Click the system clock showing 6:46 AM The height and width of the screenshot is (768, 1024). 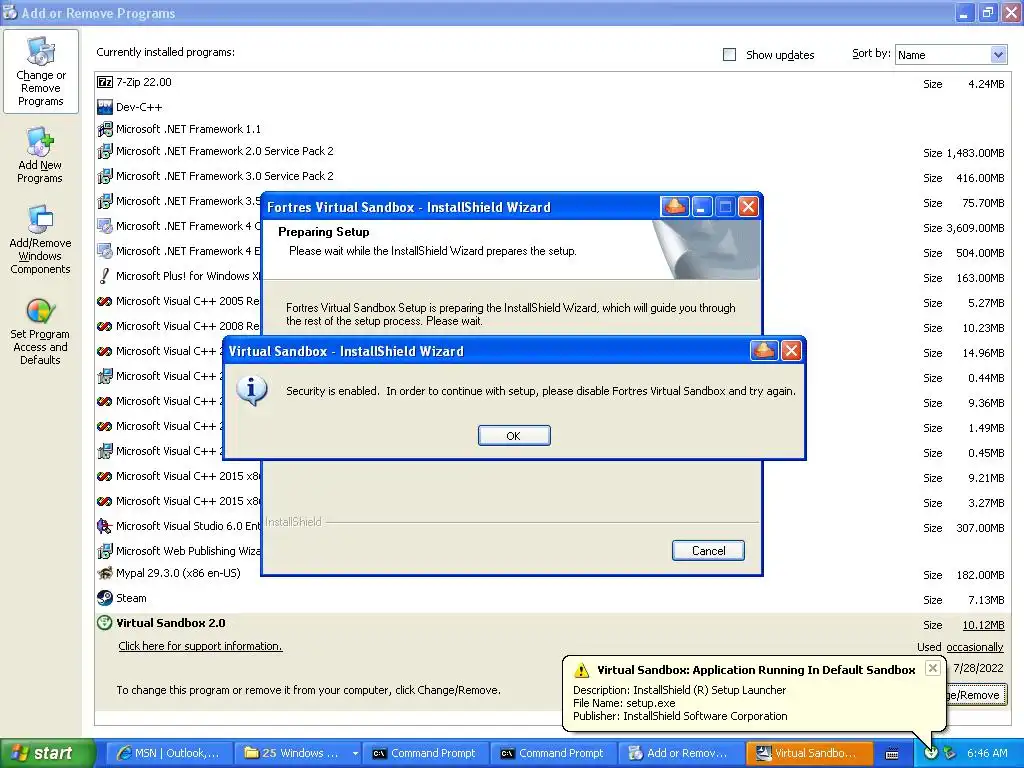coord(987,753)
